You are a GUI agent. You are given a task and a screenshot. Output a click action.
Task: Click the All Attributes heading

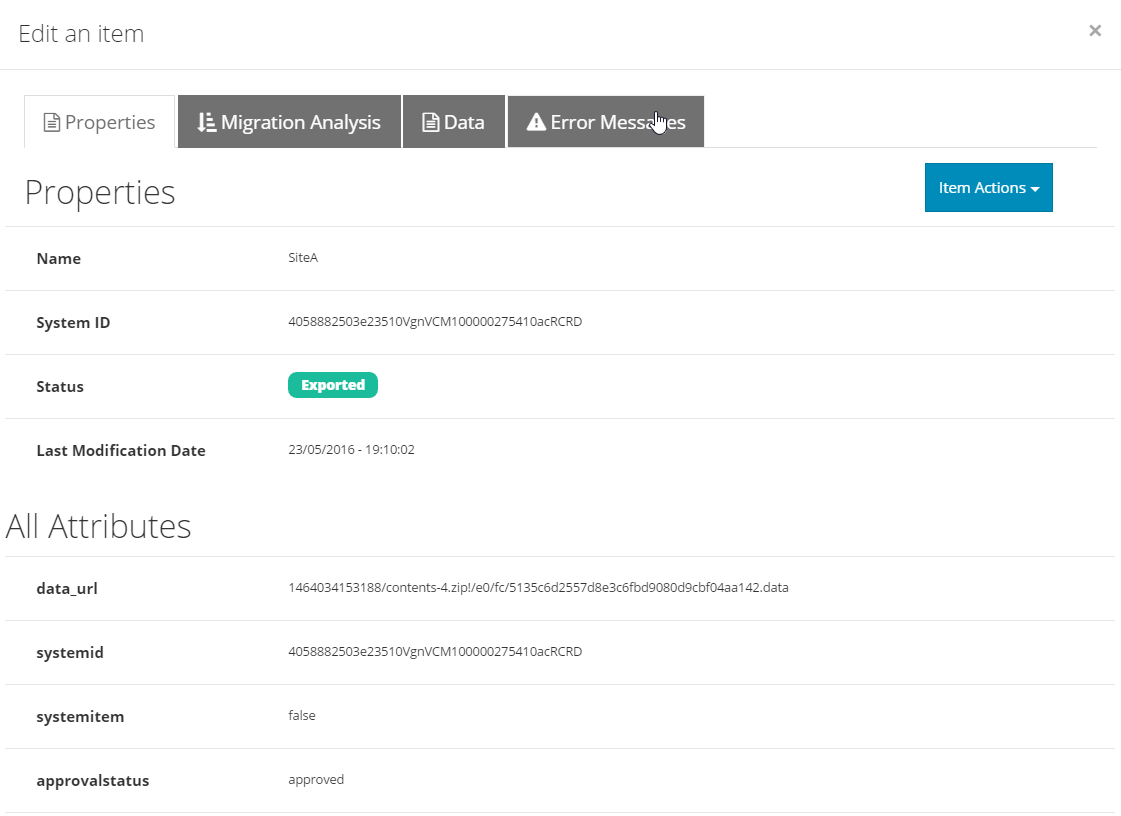pos(98,526)
